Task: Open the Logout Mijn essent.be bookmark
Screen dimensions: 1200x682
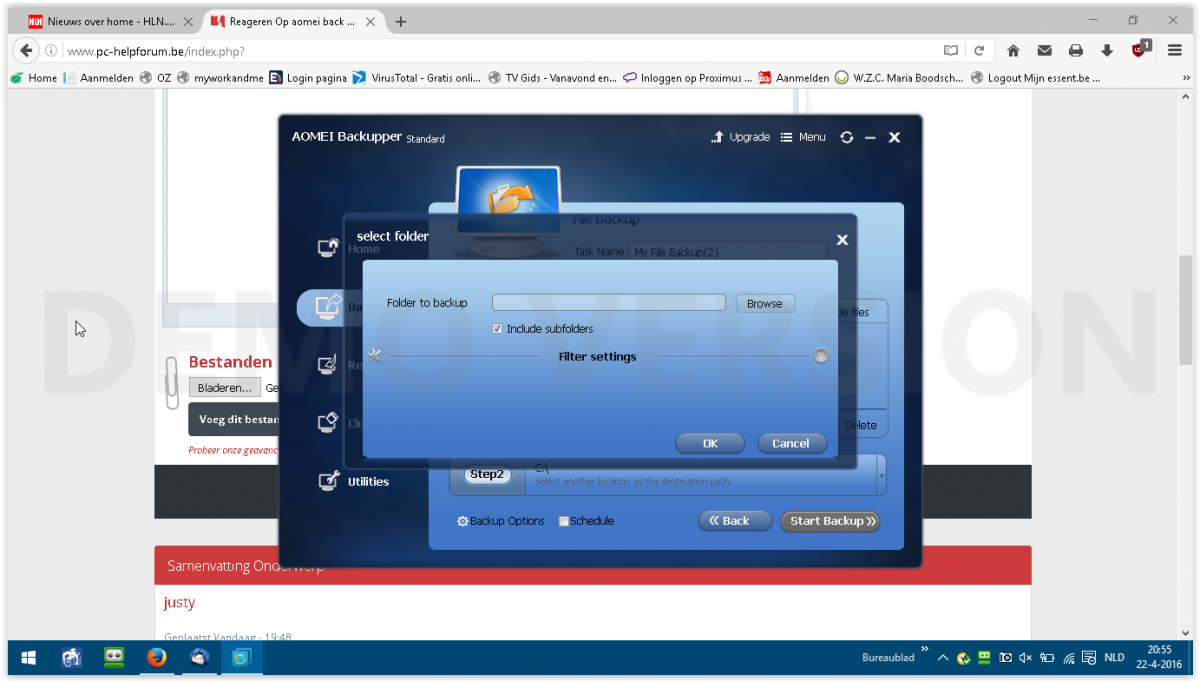Action: click(x=1036, y=78)
